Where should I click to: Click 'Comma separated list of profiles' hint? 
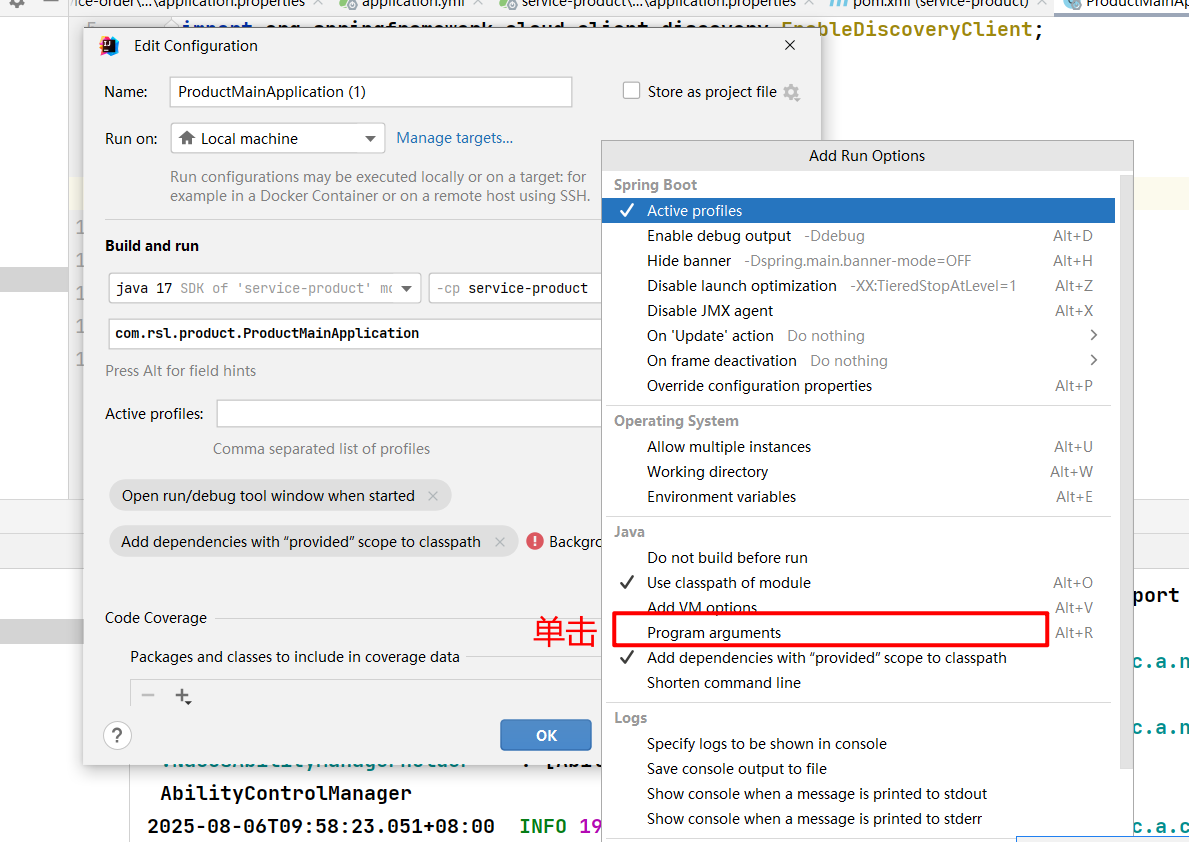tap(322, 449)
